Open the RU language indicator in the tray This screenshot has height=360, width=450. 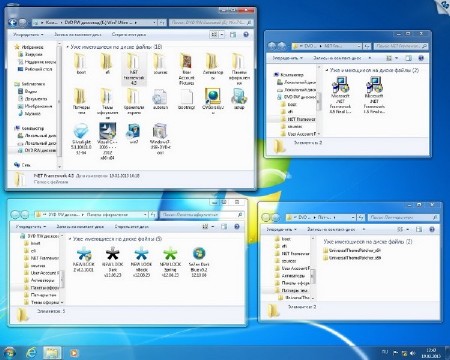385,352
